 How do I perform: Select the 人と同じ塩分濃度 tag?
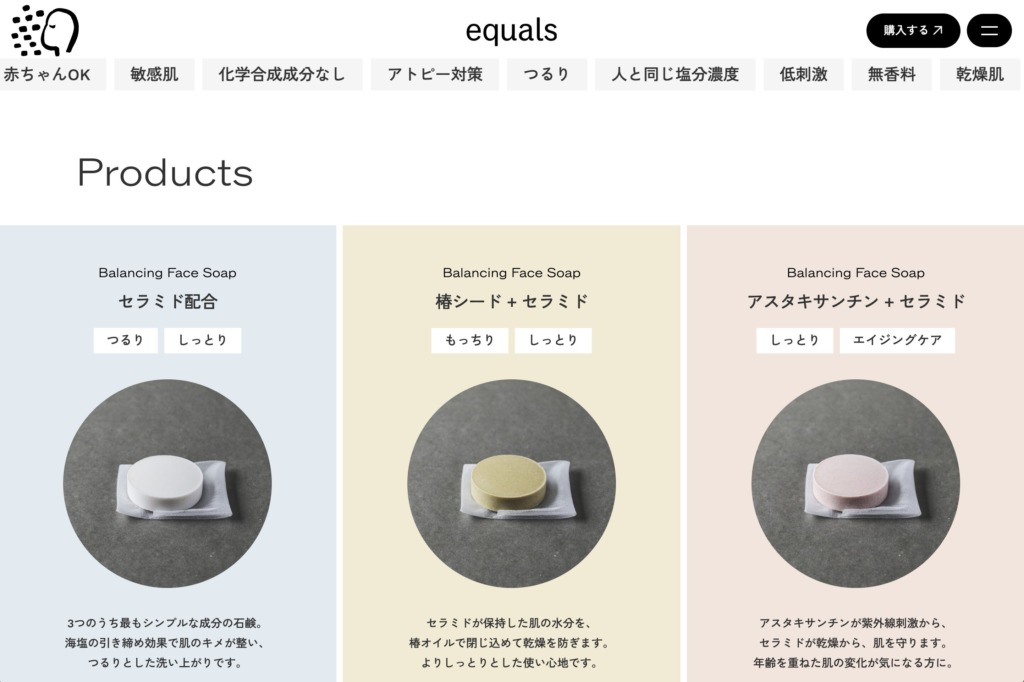coord(675,74)
